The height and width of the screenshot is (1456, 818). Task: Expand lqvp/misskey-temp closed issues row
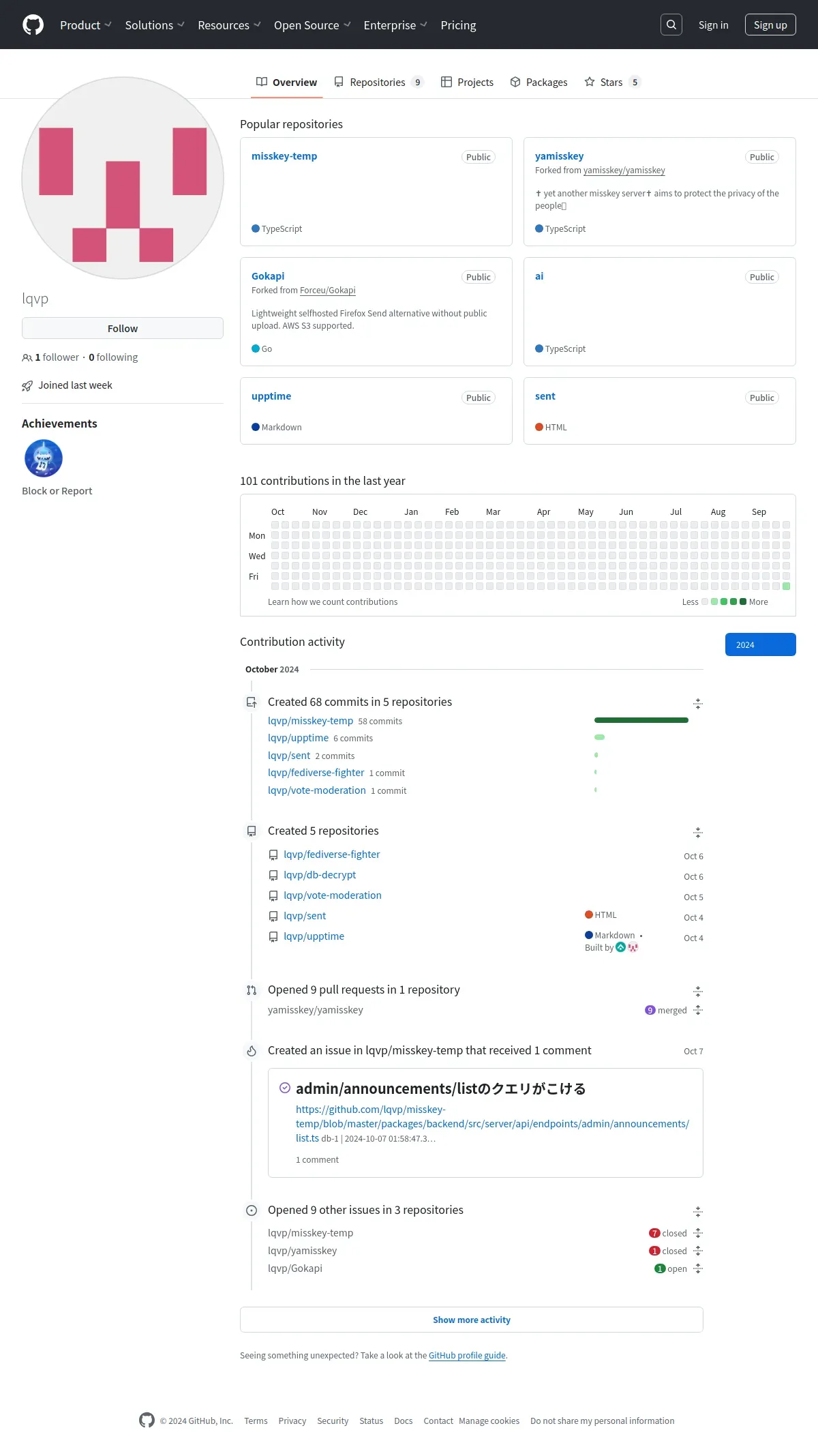698,1233
